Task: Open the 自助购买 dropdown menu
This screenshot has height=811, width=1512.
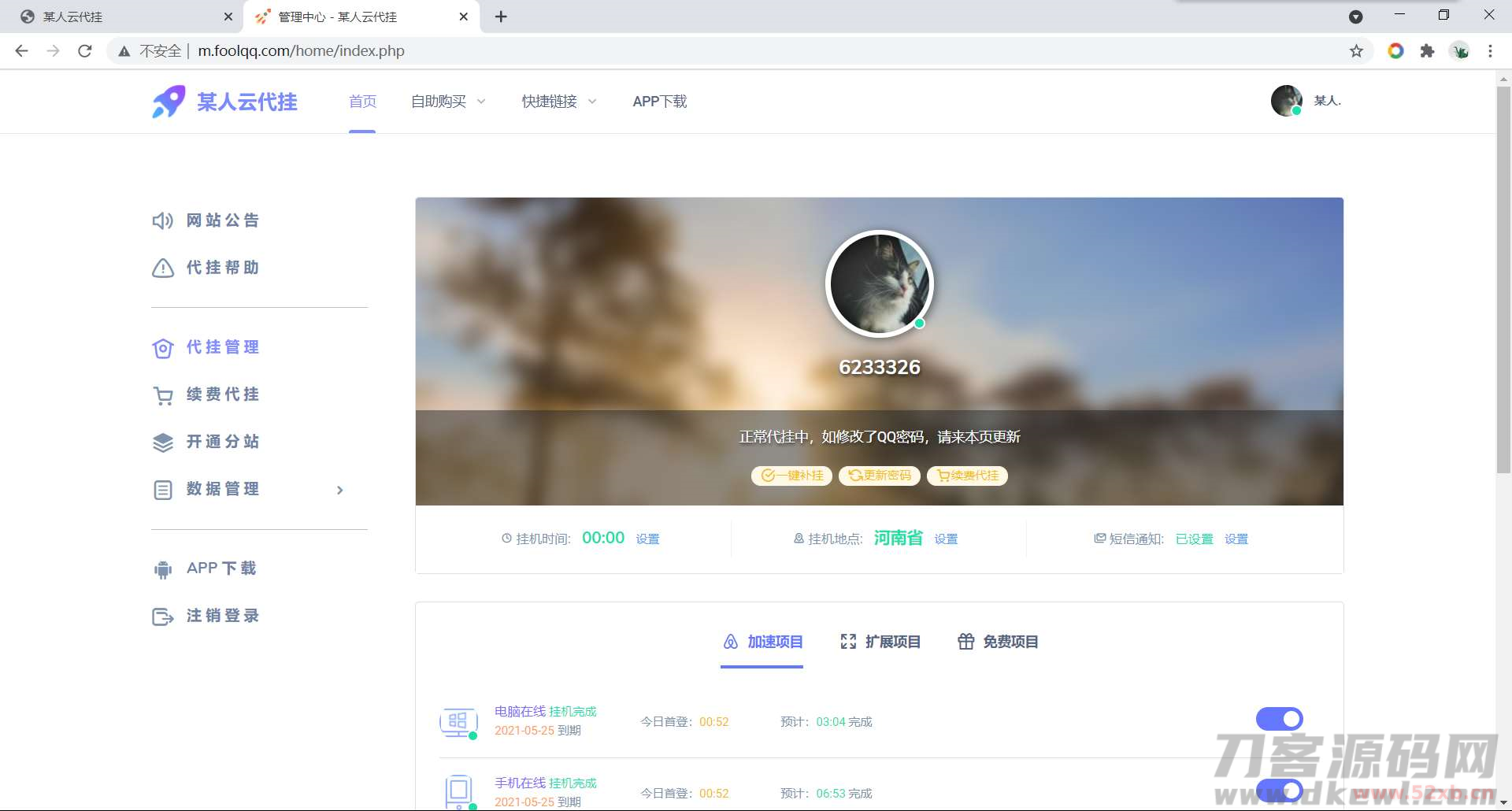Action: tap(447, 101)
